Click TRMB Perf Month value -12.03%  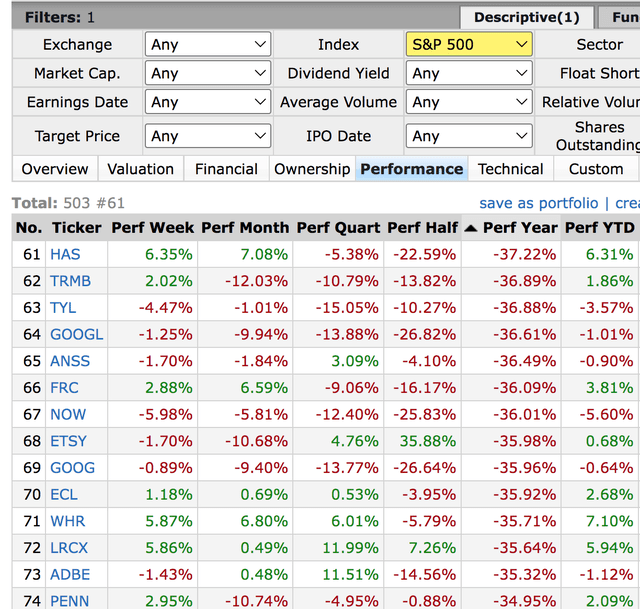coord(256,281)
